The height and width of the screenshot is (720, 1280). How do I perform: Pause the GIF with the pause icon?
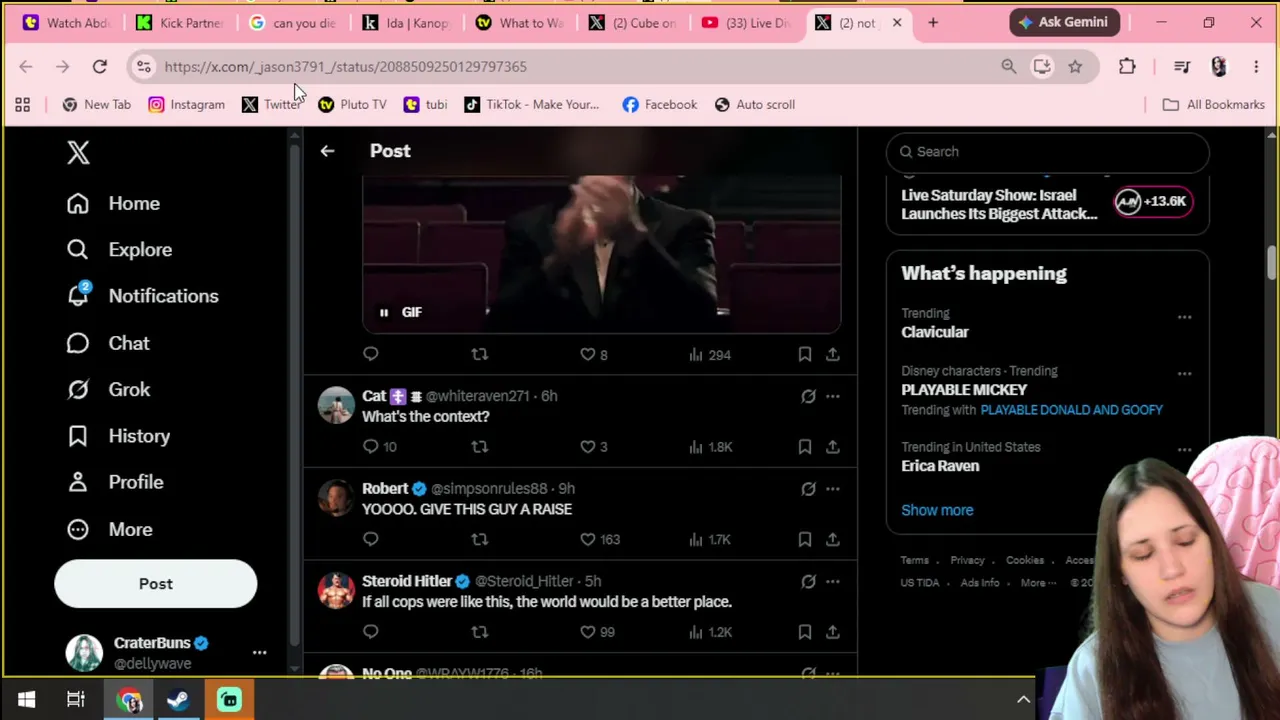point(384,312)
